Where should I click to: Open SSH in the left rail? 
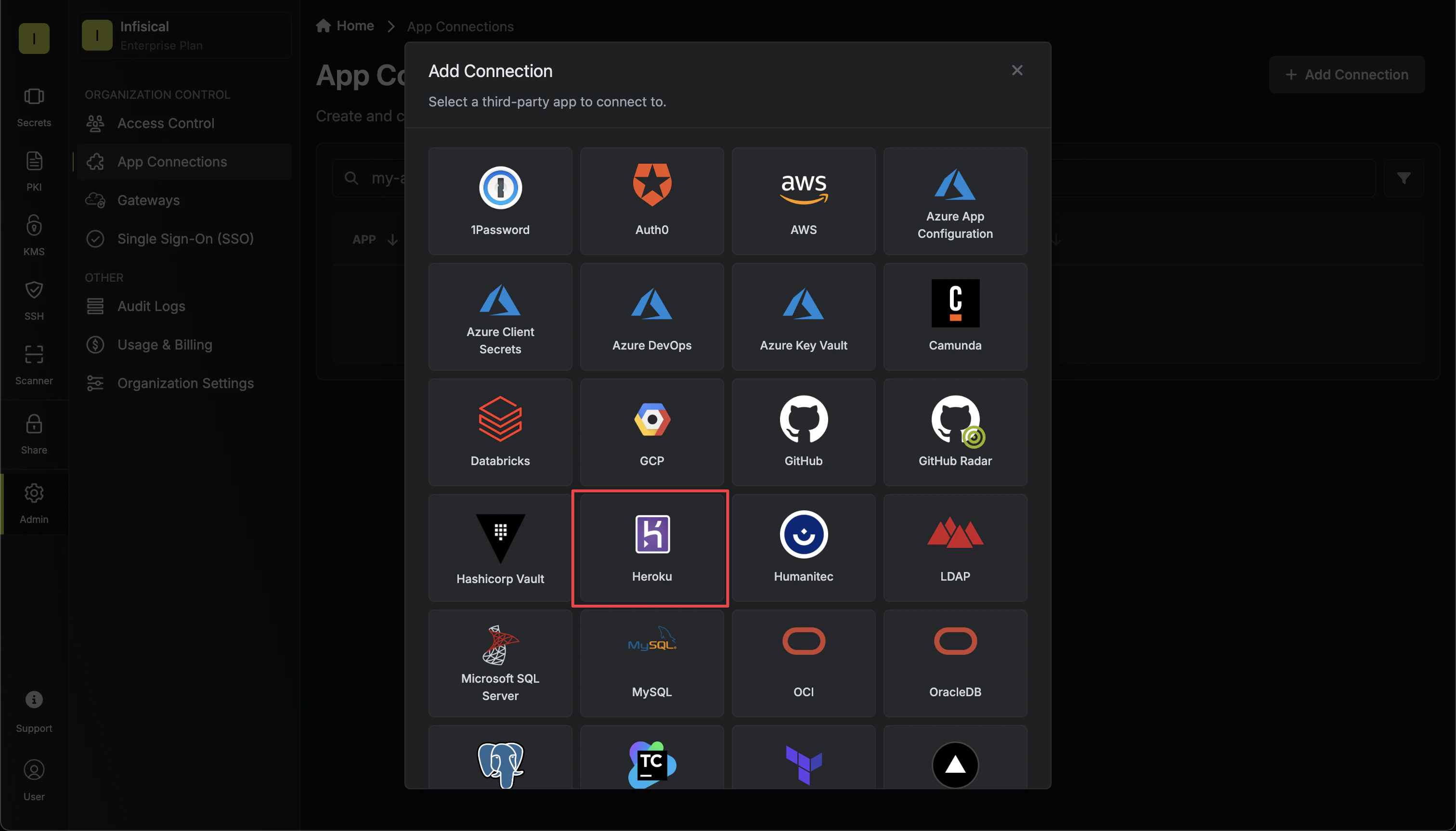coord(34,300)
